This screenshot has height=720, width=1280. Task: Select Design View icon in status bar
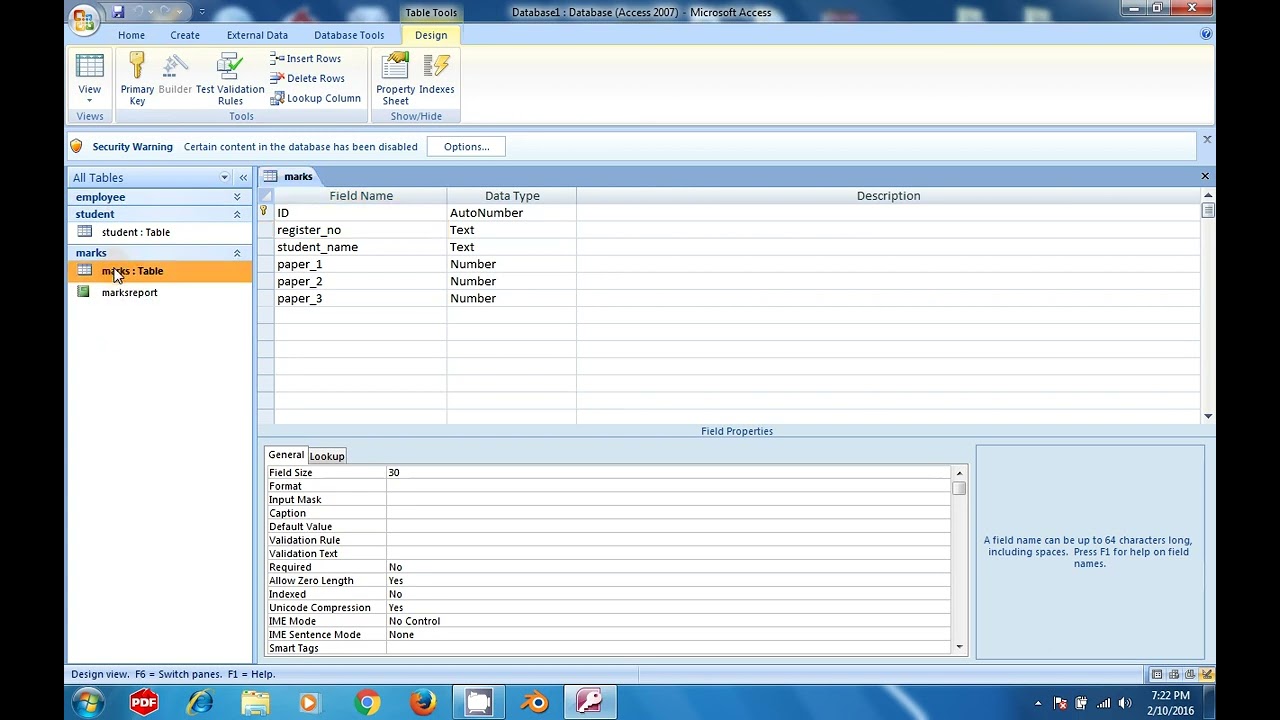pyautogui.click(x=1207, y=675)
